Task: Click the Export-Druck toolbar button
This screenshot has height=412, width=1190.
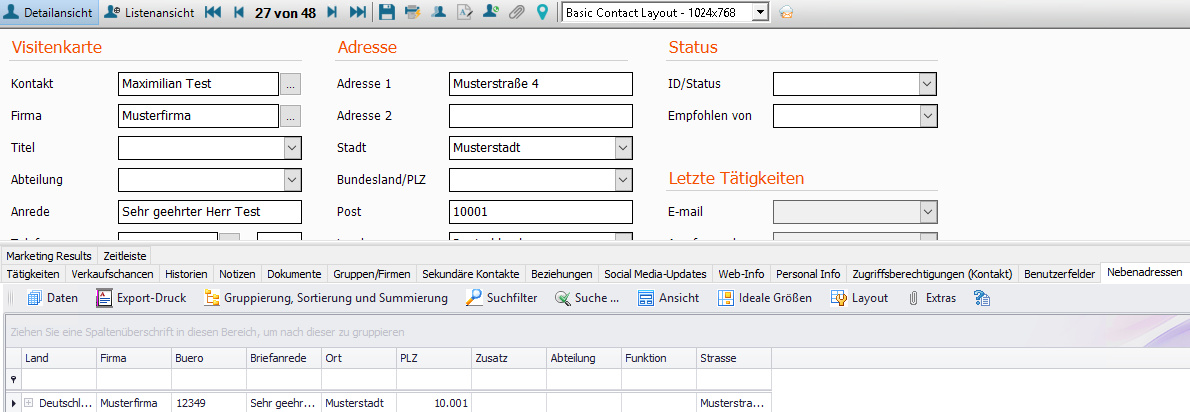Action: pos(142,298)
